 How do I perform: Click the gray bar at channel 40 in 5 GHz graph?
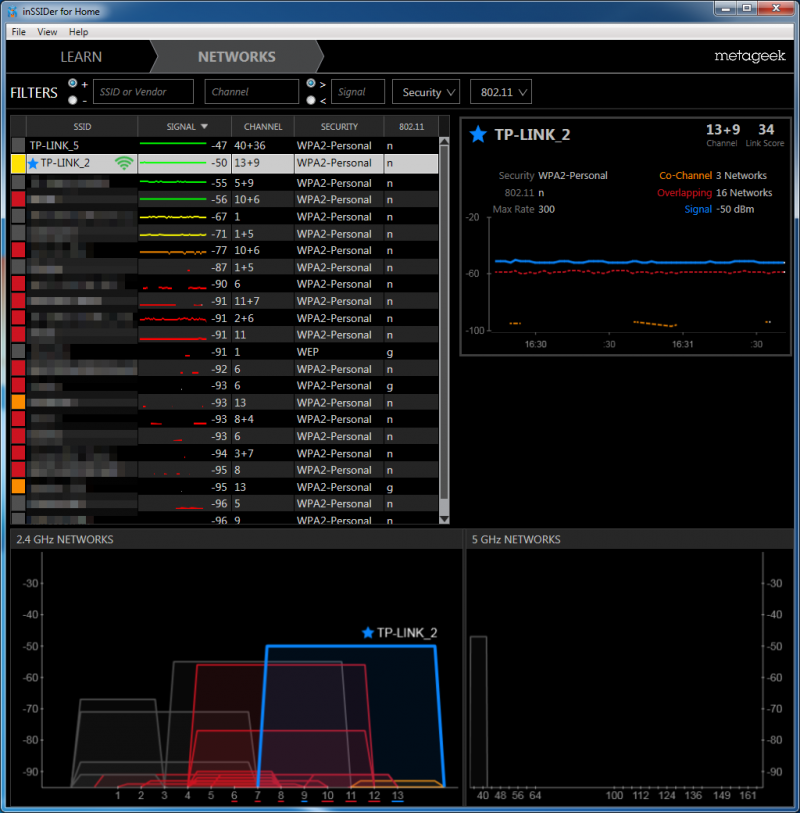[x=479, y=711]
